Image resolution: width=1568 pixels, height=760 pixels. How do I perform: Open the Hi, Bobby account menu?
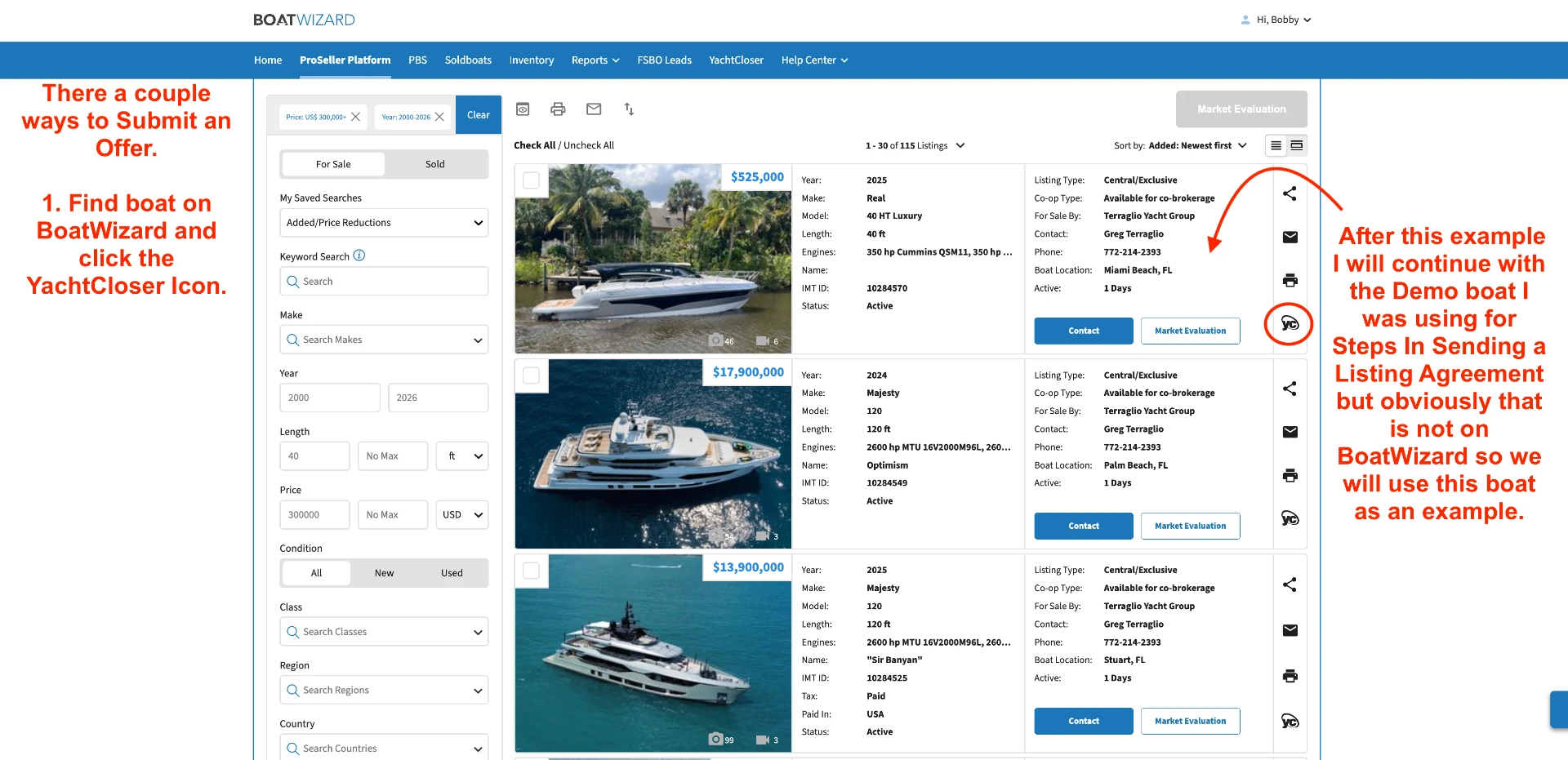tap(1283, 20)
